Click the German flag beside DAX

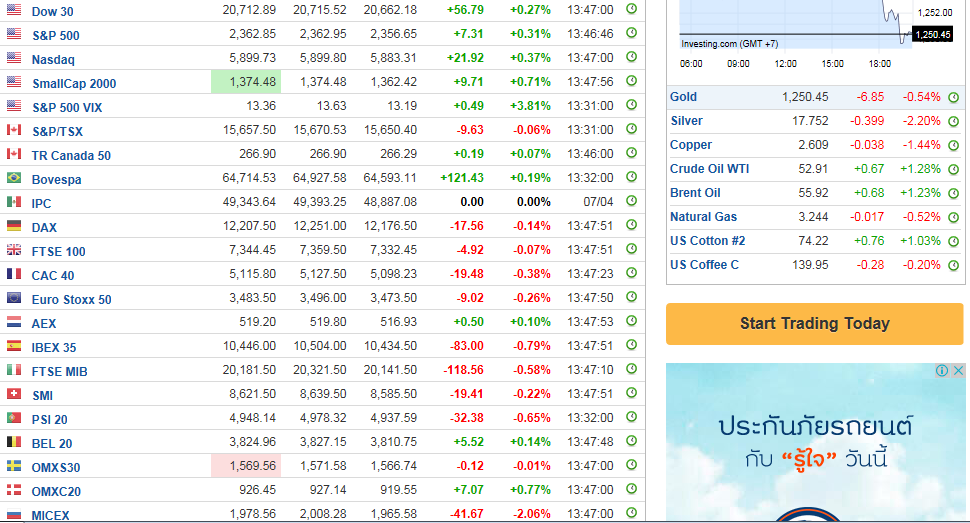pyautogui.click(x=14, y=225)
